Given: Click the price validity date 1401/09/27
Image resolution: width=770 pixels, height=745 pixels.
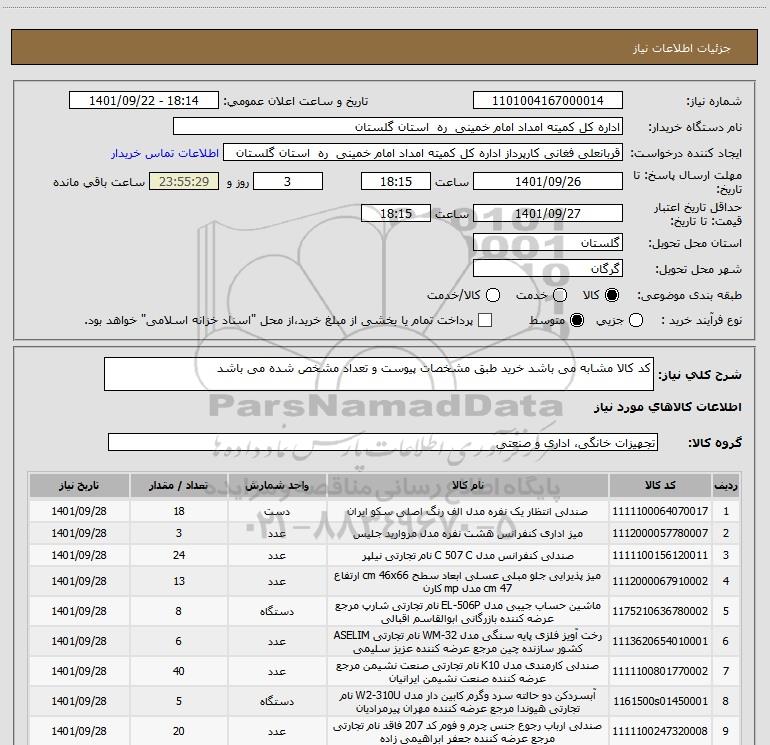Looking at the screenshot, I should click(x=548, y=213).
